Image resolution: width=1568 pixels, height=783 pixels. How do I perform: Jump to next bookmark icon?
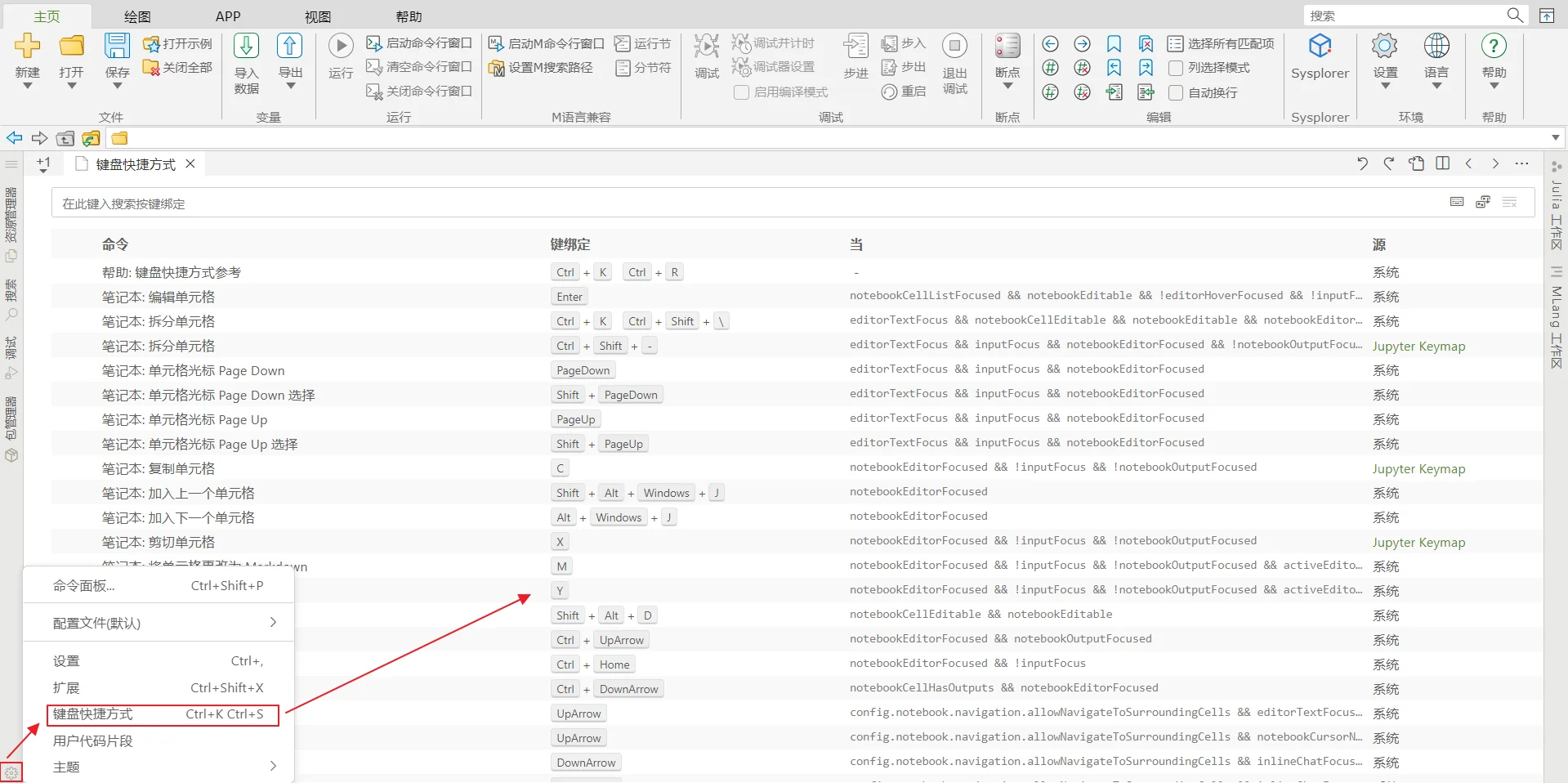[1146, 68]
